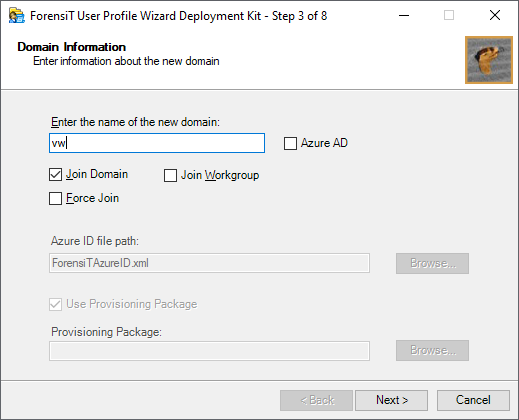Viewport: 519px width, 420px height.
Task: Toggle the Use Provisioning Package checkbox
Action: point(55,304)
